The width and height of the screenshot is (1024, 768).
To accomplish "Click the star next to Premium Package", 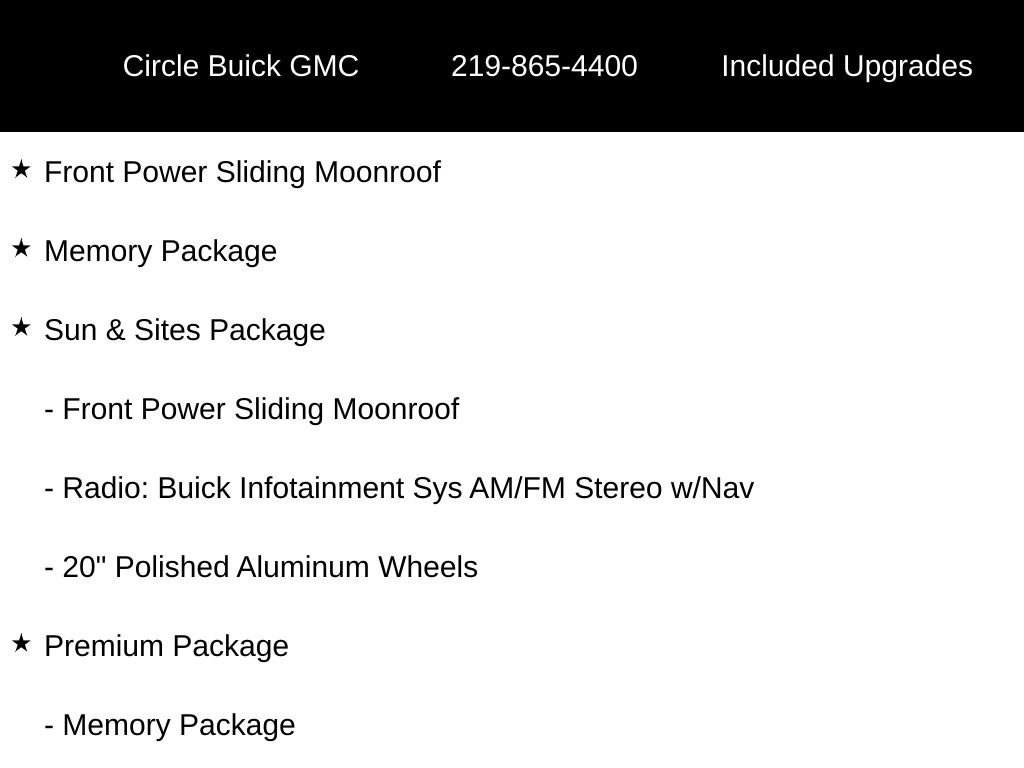I will click(x=21, y=643).
